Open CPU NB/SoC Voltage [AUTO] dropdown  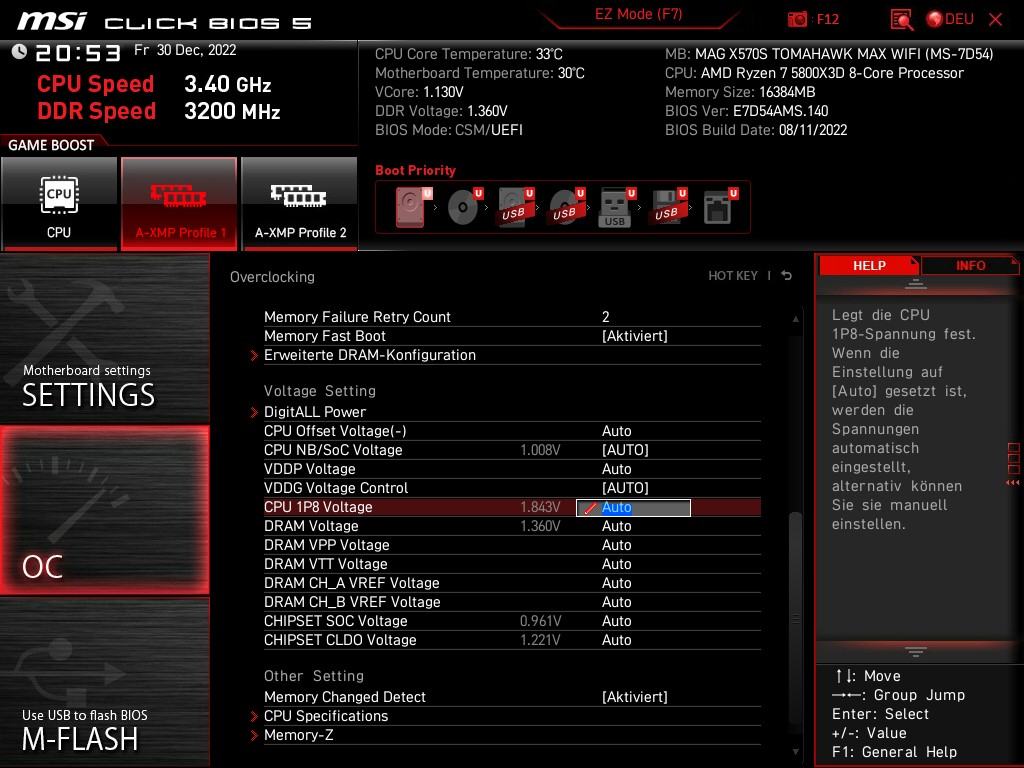point(625,450)
